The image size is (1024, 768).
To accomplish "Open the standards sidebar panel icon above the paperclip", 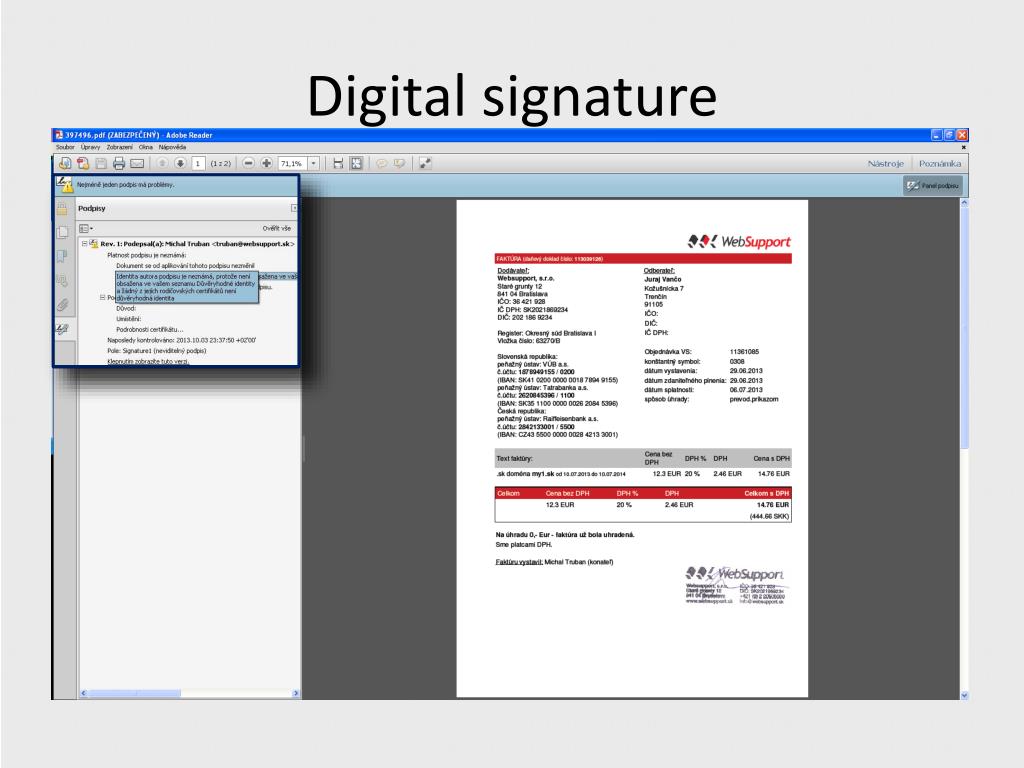I will (x=62, y=281).
